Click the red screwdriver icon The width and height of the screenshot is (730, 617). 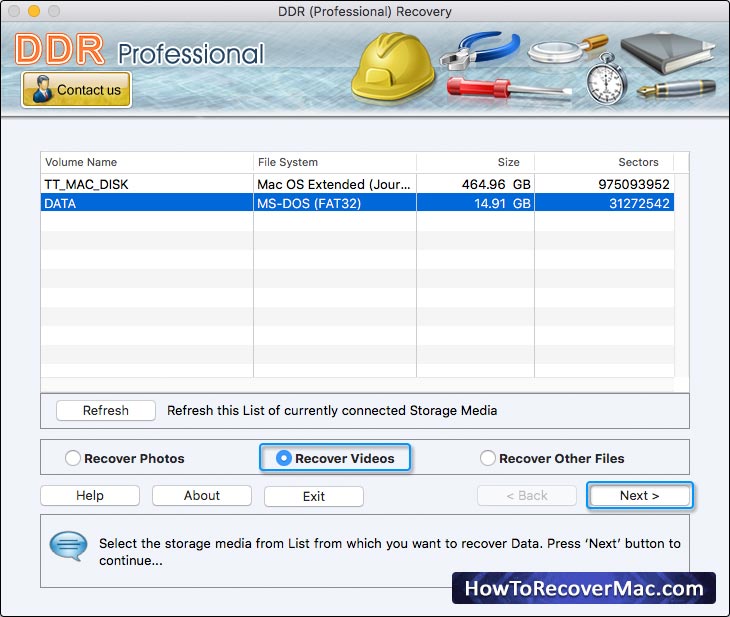pyautogui.click(x=509, y=88)
